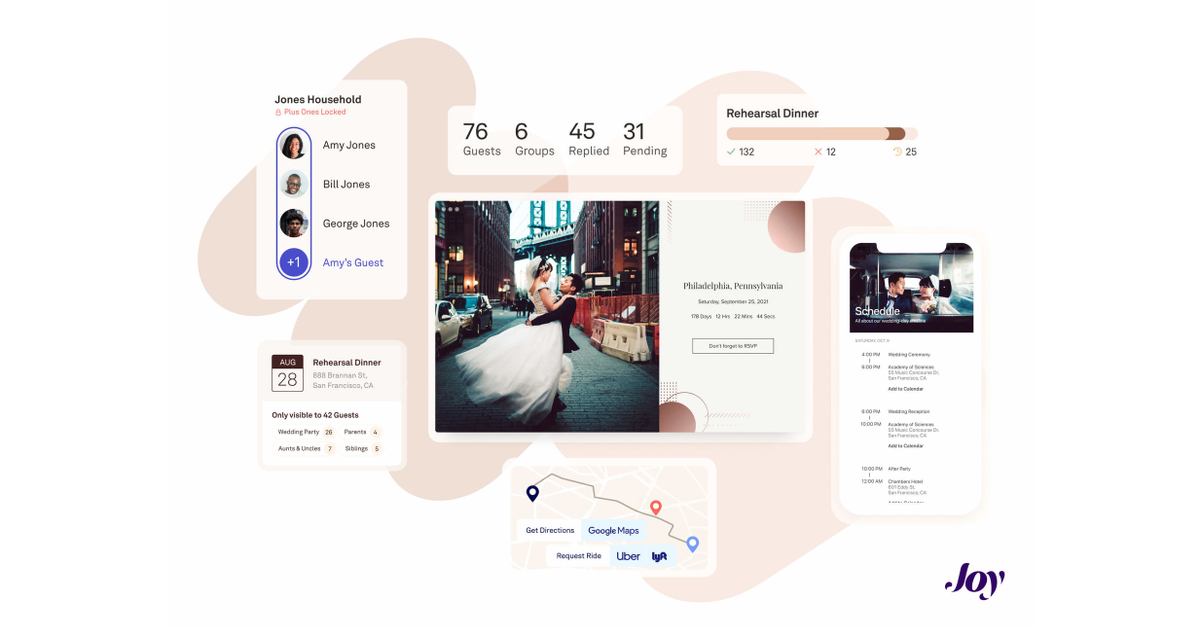This screenshot has height=628, width=1200.
Task: Click Bill Jones's avatar photo
Action: coord(294,184)
